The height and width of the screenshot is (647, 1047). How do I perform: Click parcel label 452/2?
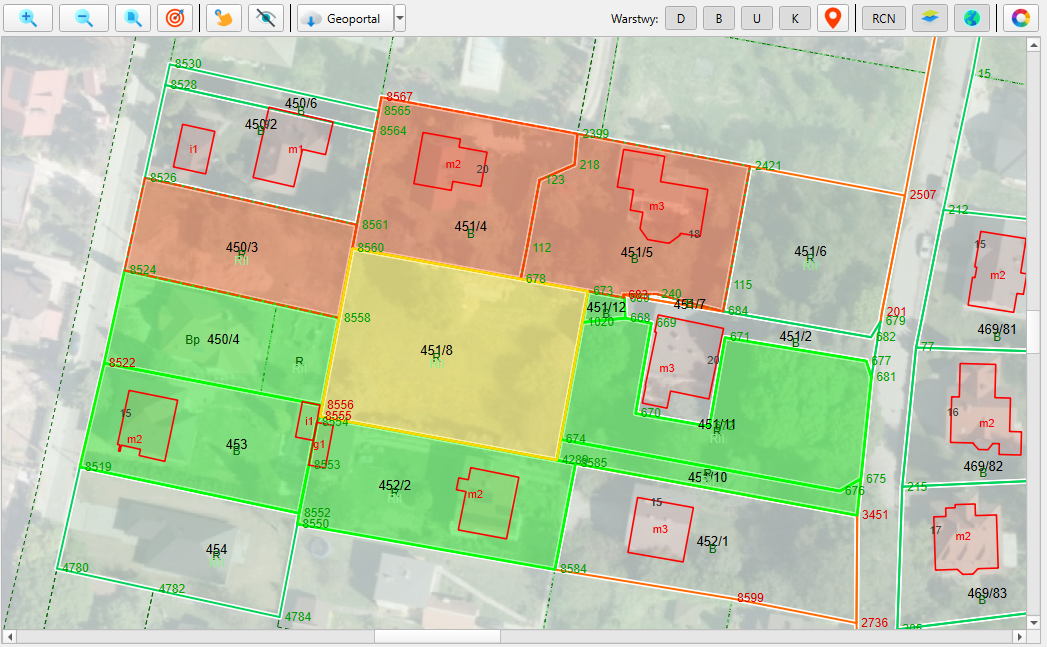[395, 485]
